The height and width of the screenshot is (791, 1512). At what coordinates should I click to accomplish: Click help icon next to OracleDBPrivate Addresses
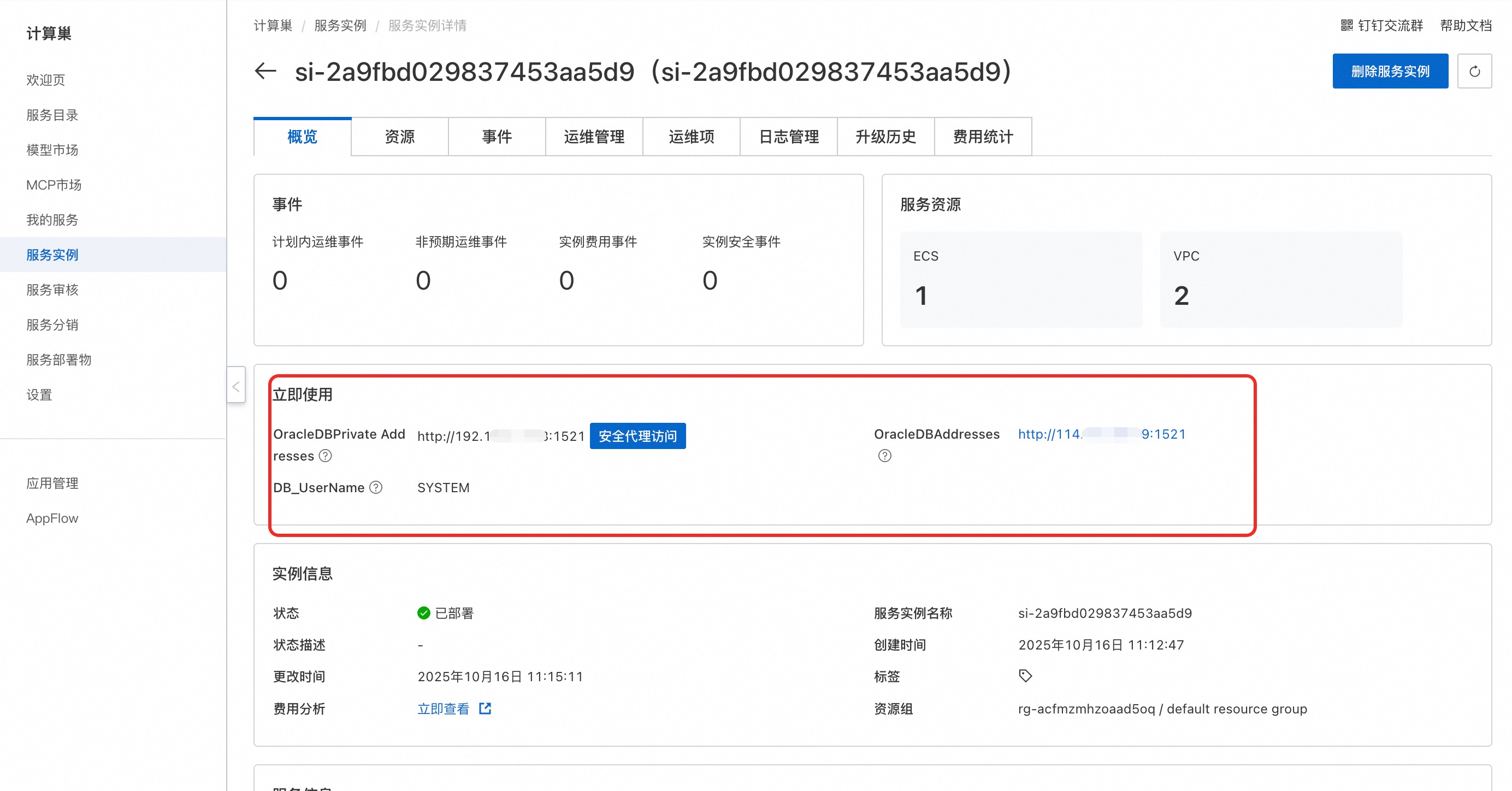(325, 456)
